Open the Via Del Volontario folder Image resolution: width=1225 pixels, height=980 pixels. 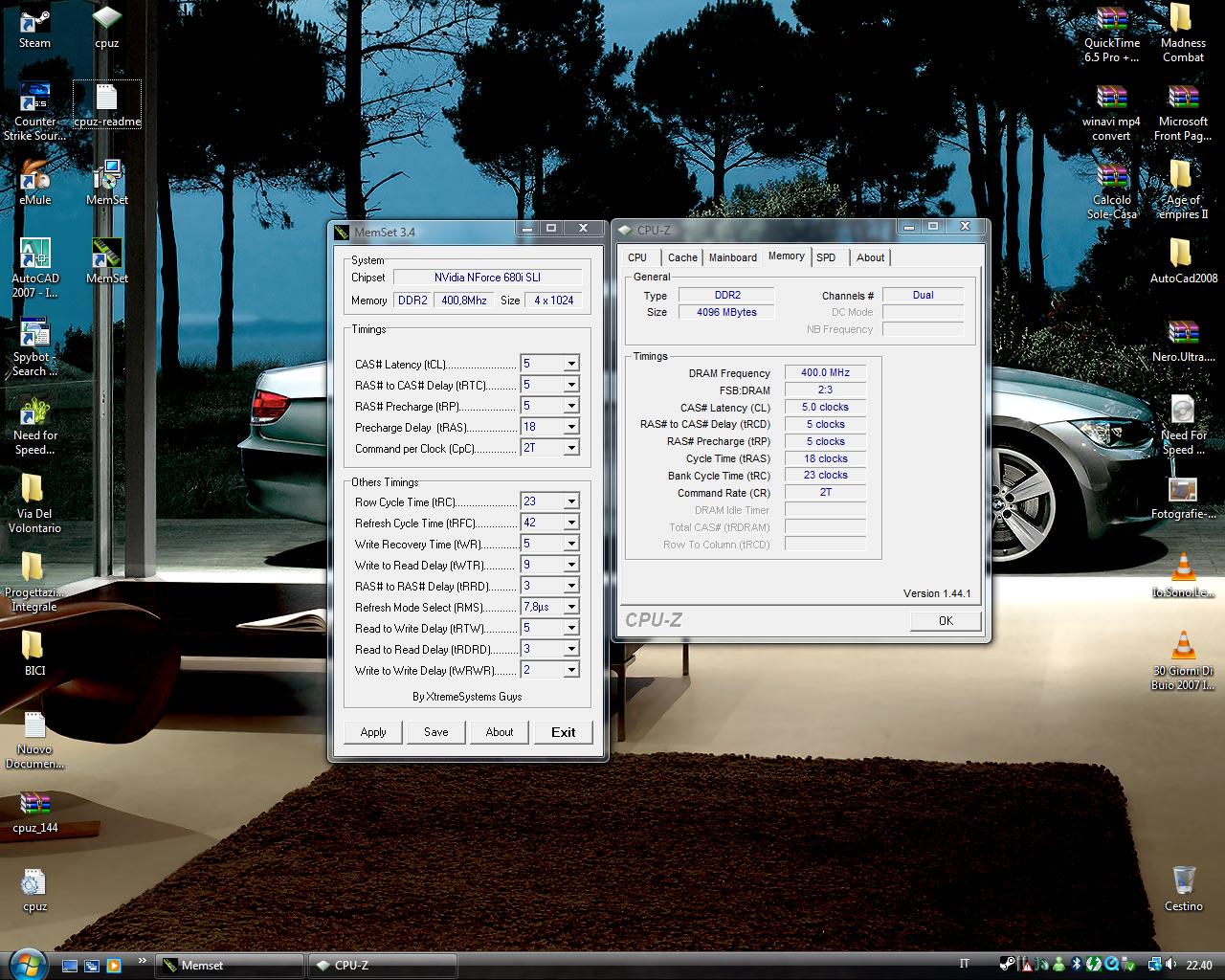click(x=35, y=503)
